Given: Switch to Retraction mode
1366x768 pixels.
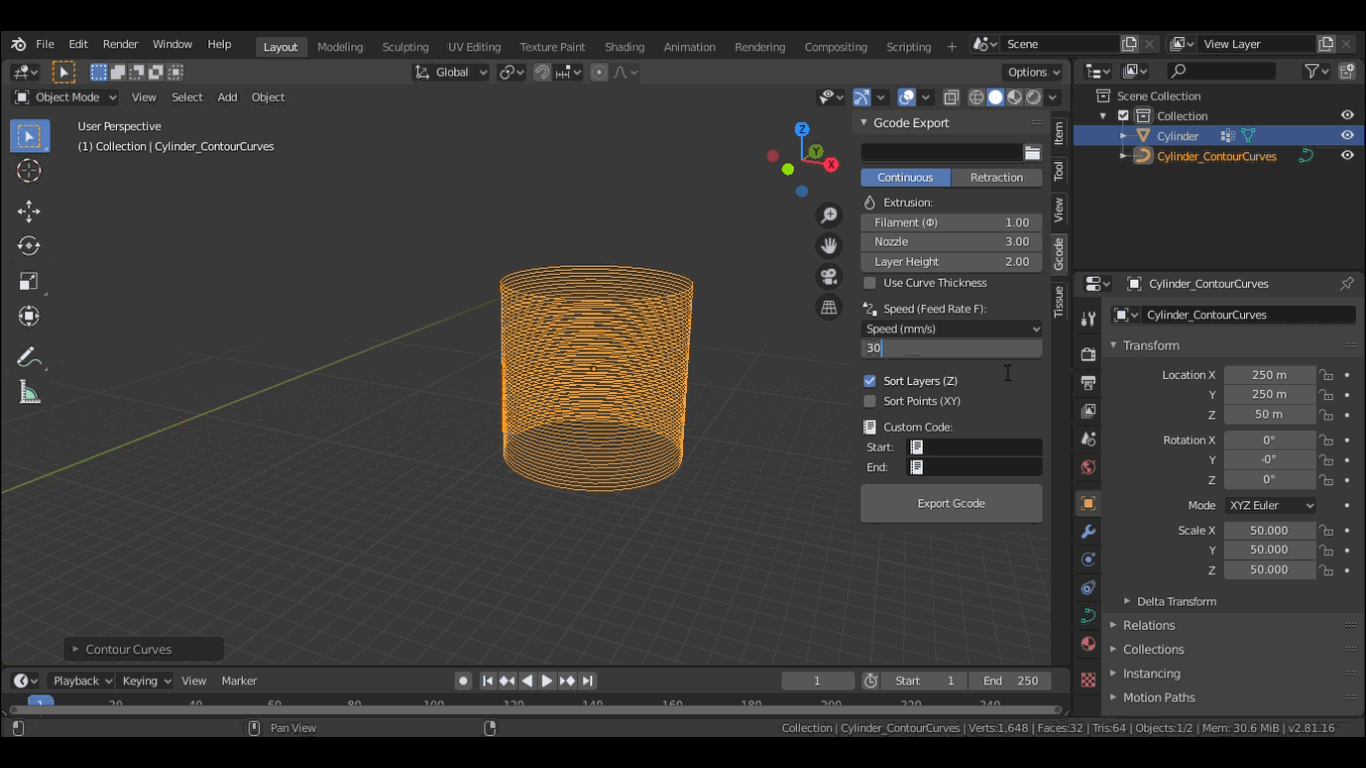Looking at the screenshot, I should (x=996, y=178).
